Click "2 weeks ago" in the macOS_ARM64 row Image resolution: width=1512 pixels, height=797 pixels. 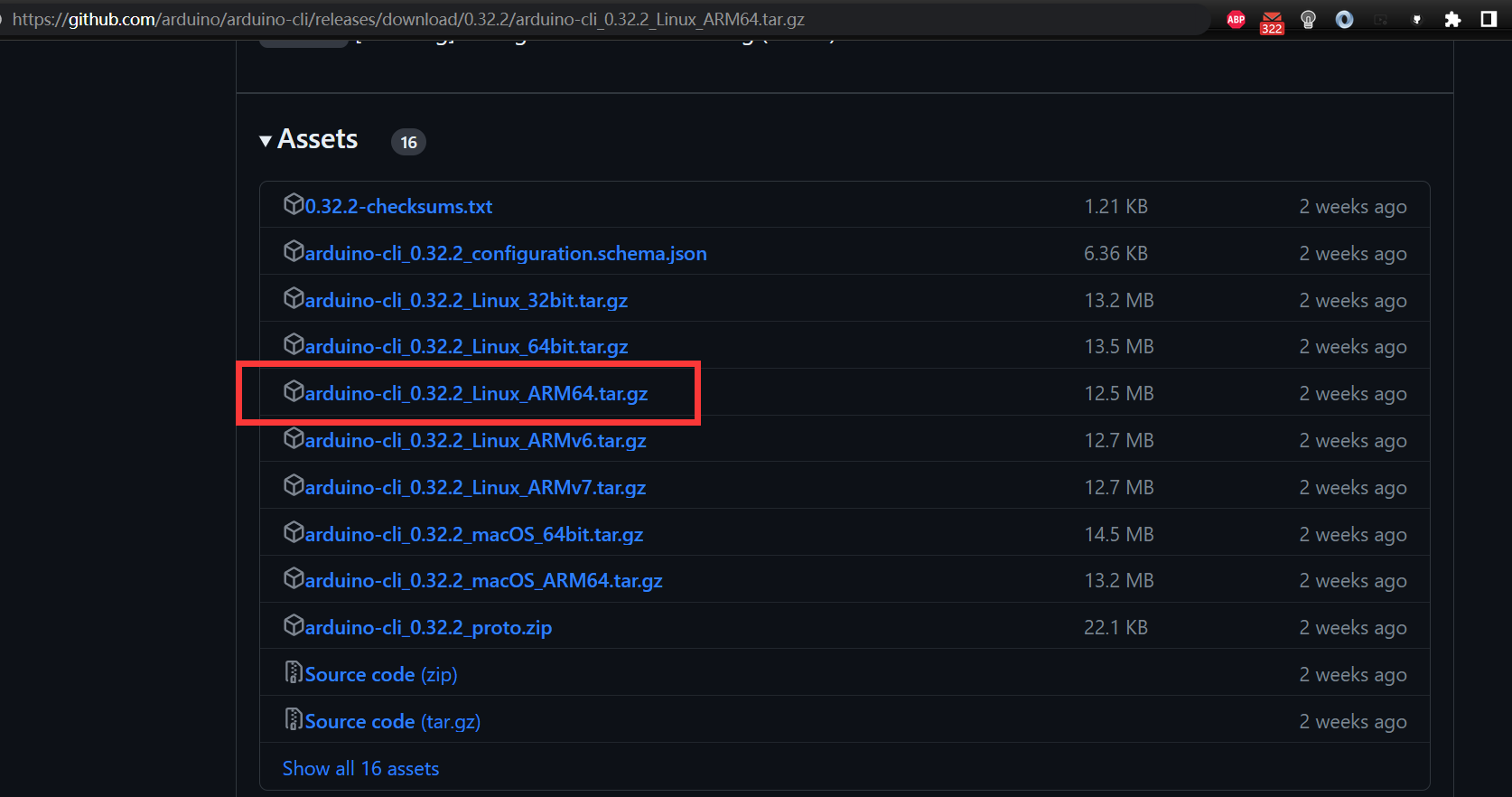[x=1353, y=581]
